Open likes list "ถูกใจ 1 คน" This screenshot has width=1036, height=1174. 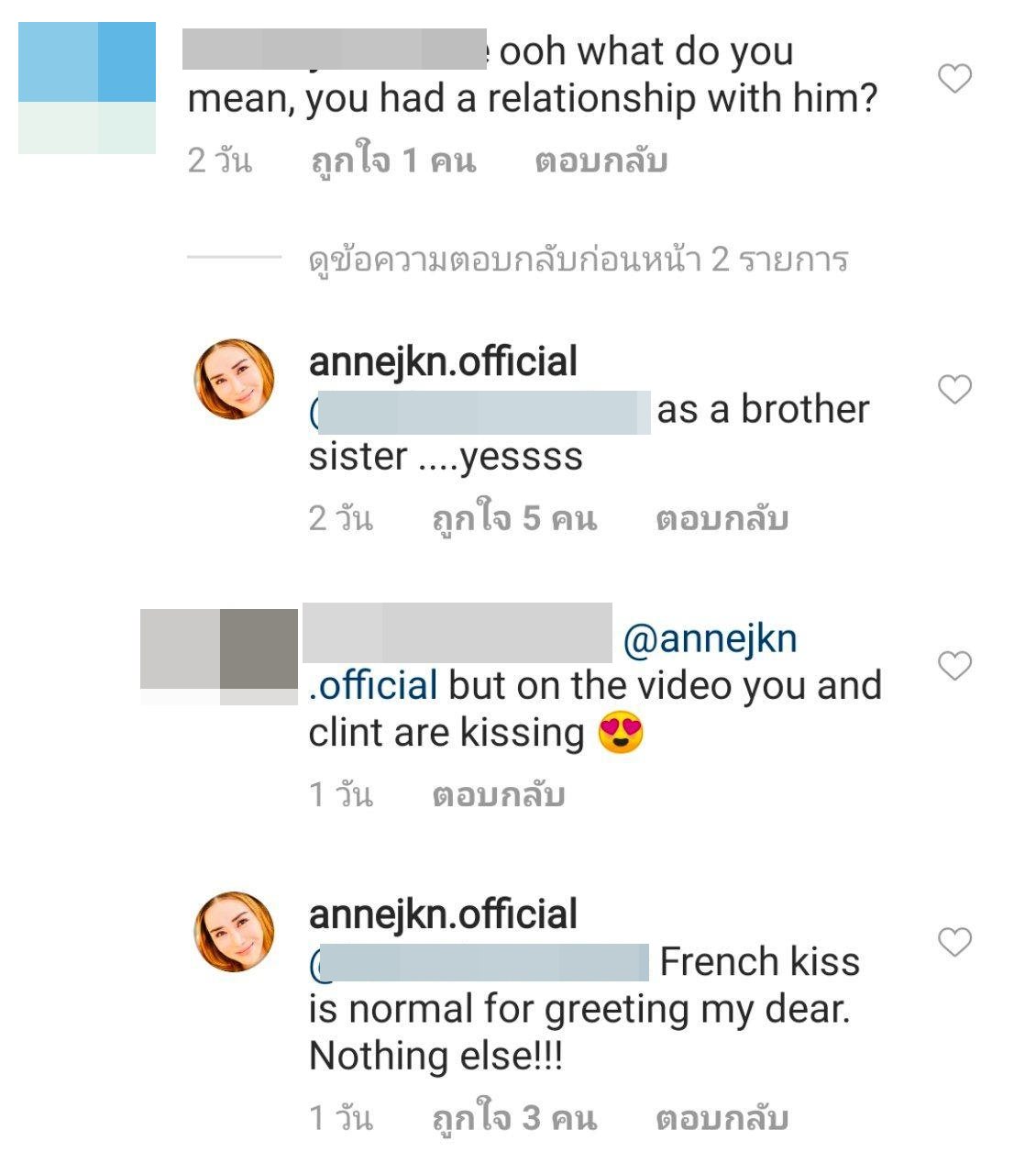pos(393,161)
